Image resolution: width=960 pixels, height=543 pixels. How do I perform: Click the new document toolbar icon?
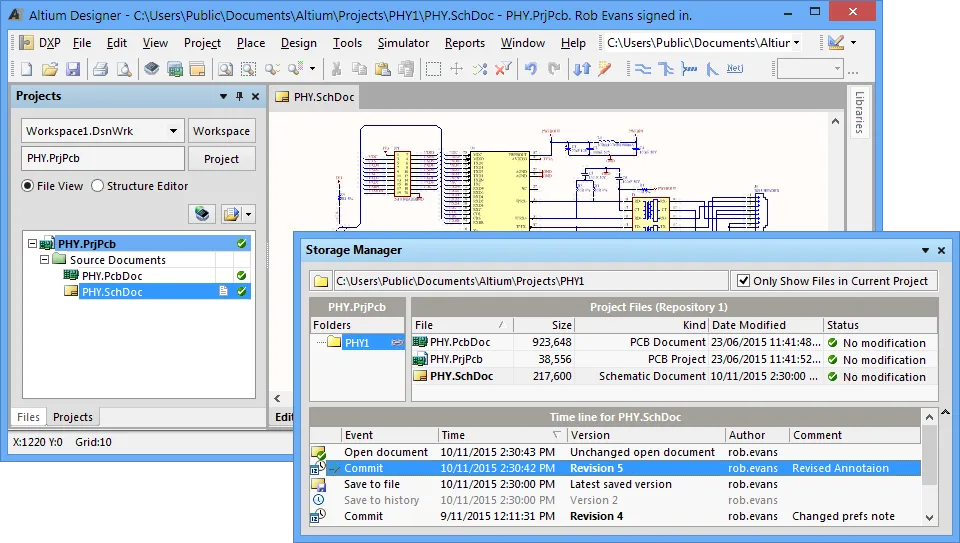pos(27,69)
